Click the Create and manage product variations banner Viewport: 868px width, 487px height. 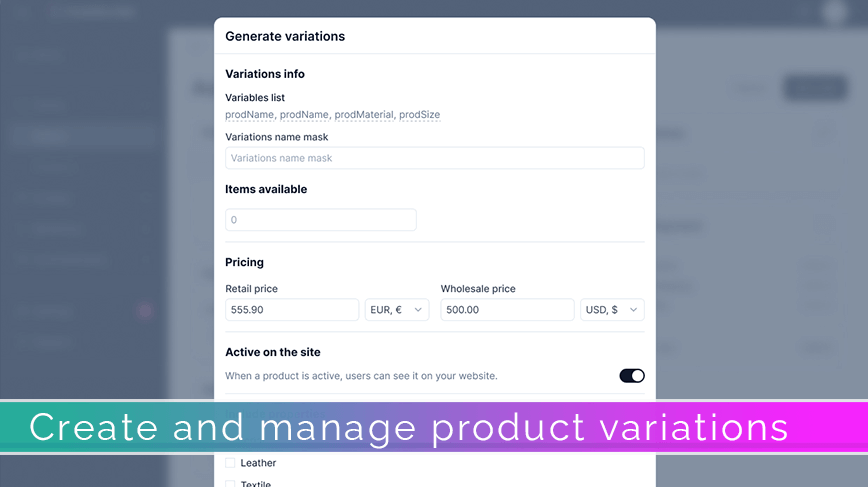434,427
